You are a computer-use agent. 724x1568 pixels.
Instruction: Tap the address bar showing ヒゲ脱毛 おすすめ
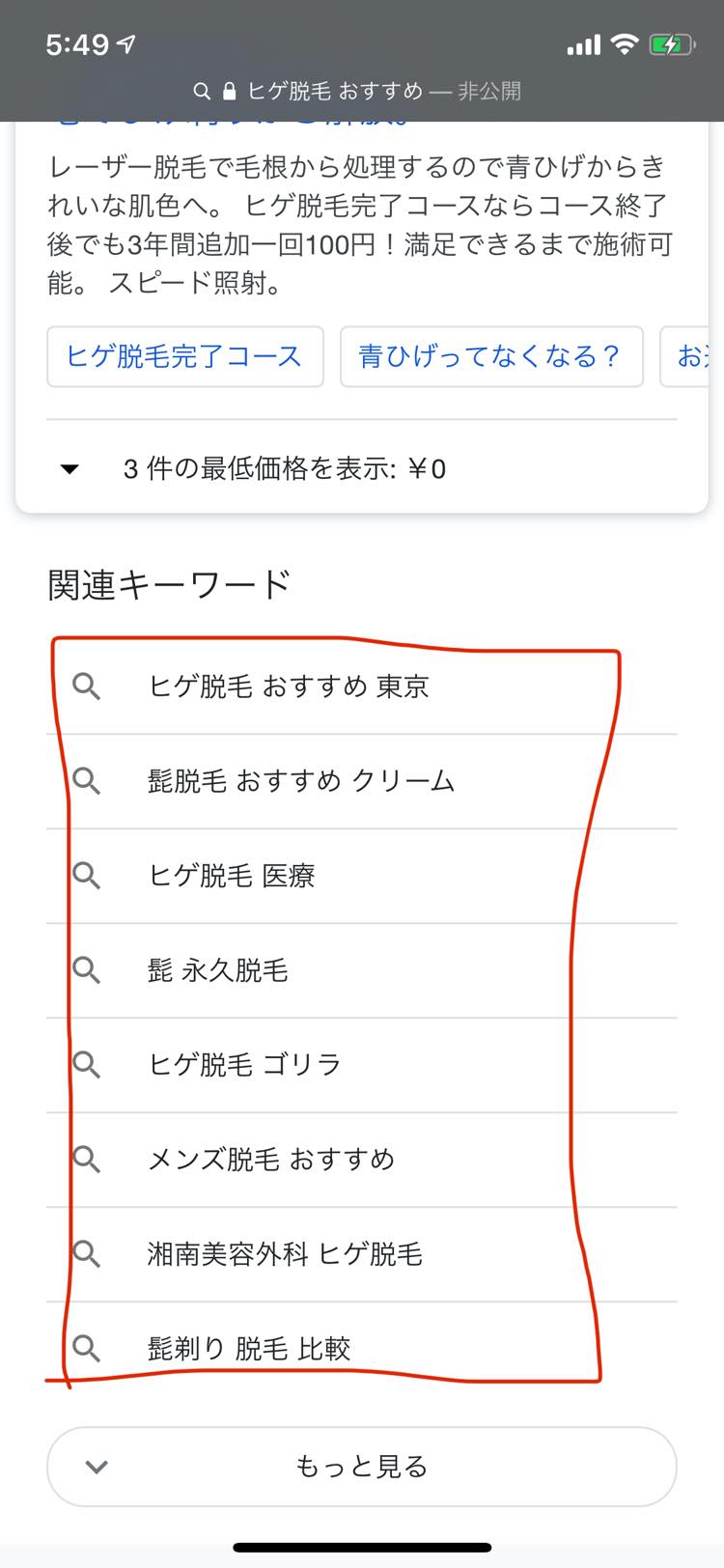(359, 92)
